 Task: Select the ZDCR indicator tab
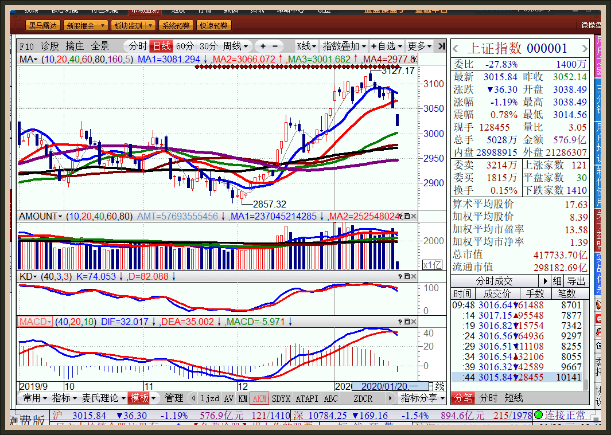point(363,398)
